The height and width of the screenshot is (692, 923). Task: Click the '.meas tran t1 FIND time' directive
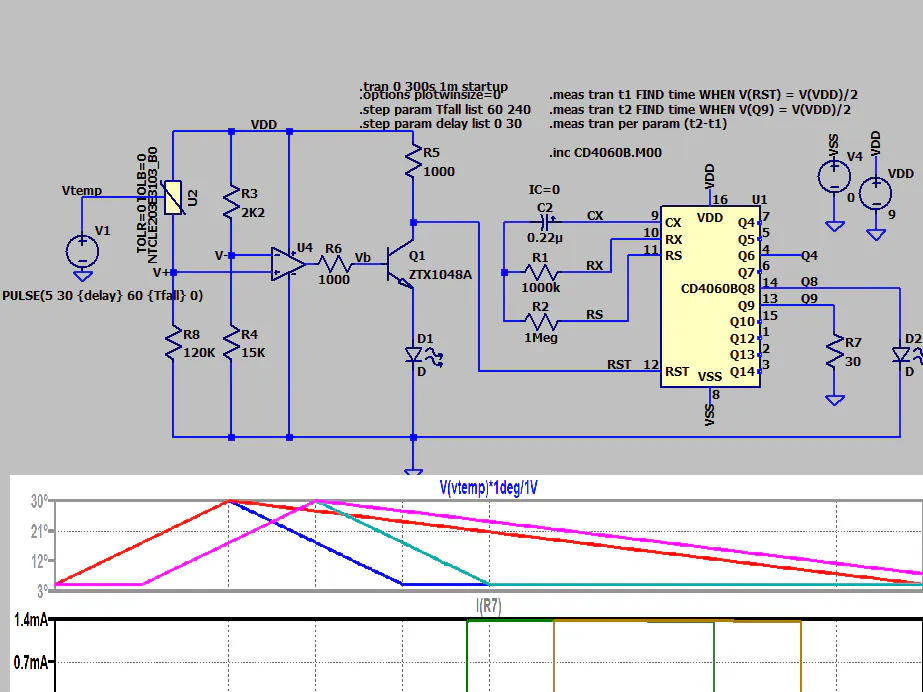[703, 95]
